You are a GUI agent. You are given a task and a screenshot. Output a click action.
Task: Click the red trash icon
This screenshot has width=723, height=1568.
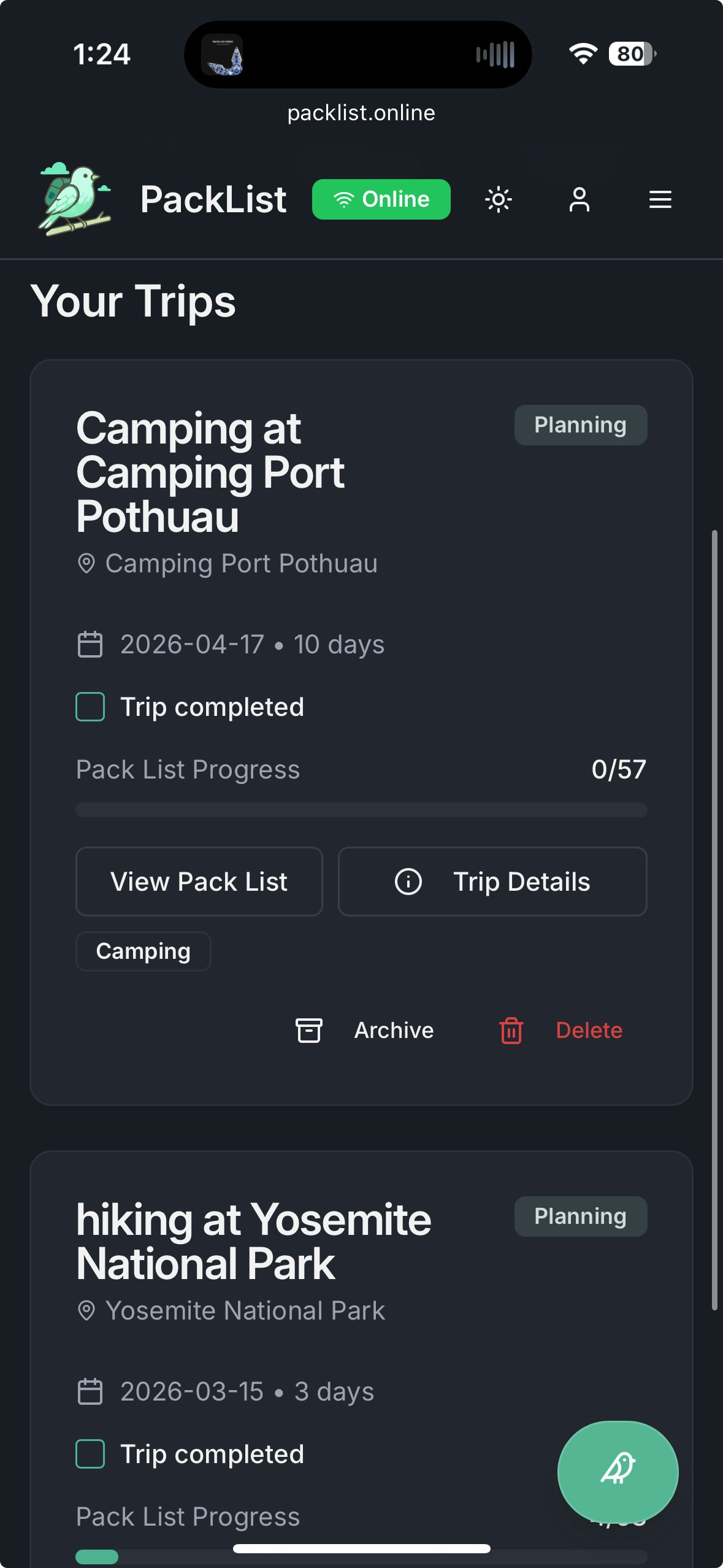[510, 1030]
